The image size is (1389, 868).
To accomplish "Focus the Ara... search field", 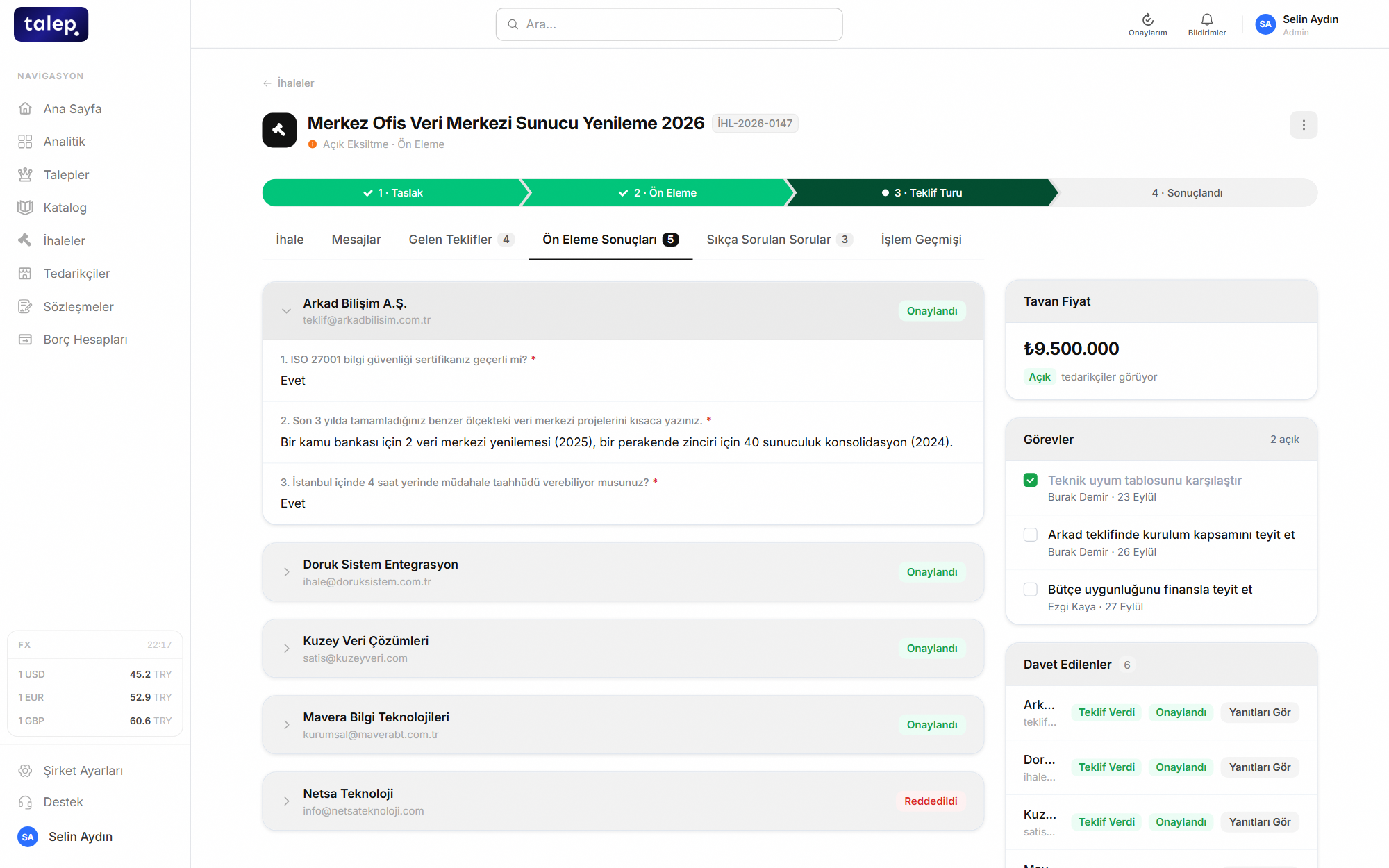I will point(669,24).
